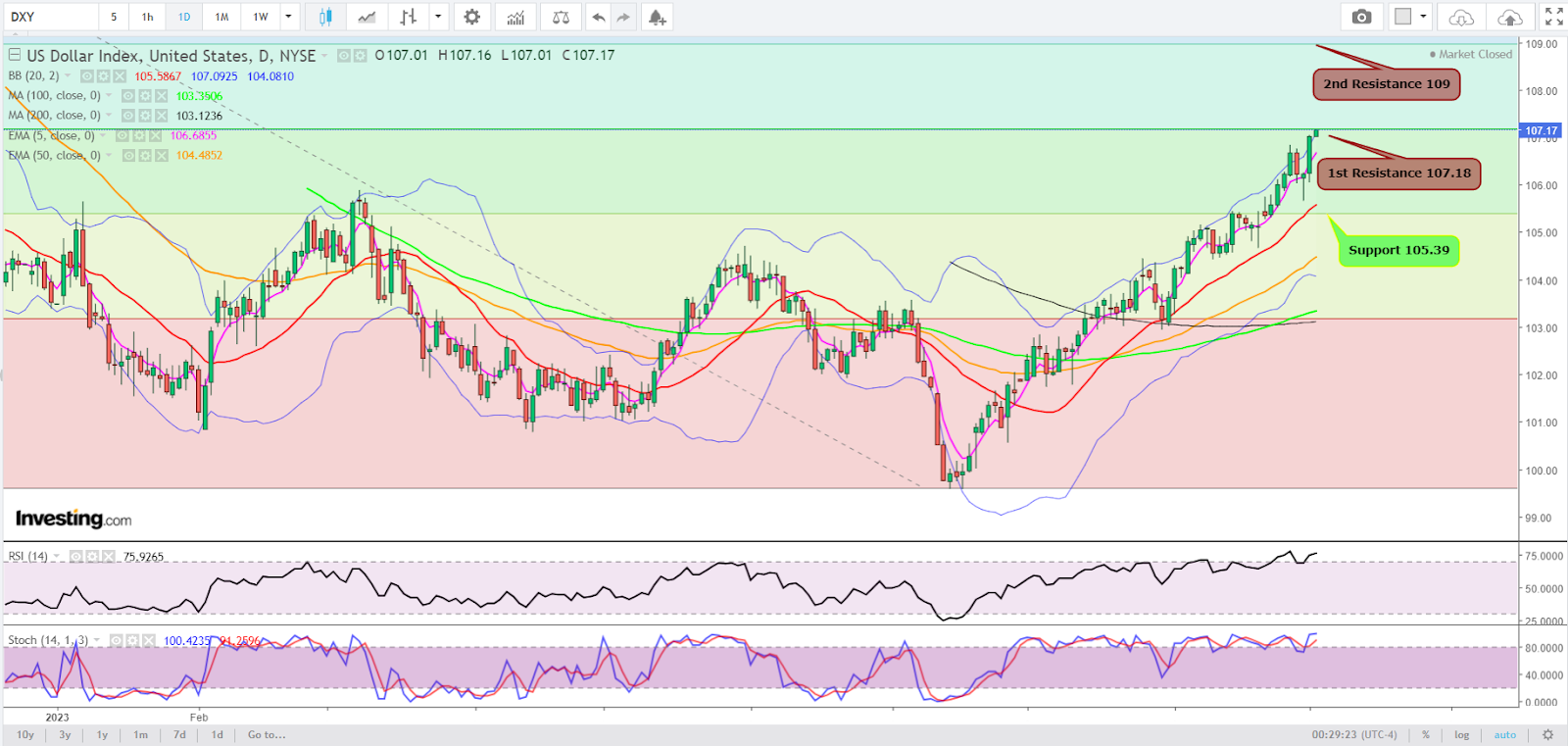Open EMA (5, close, 0) dropdown arrow
The height and width of the screenshot is (746, 1568).
[103, 135]
